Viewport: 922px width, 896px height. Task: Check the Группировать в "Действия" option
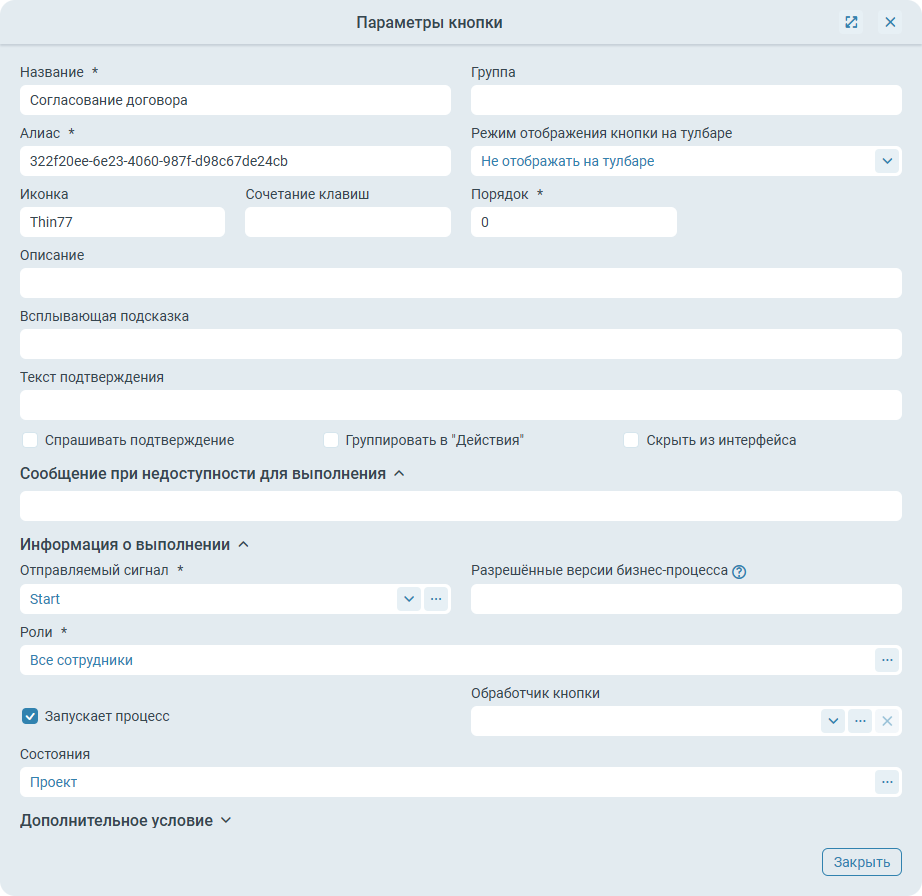click(331, 440)
